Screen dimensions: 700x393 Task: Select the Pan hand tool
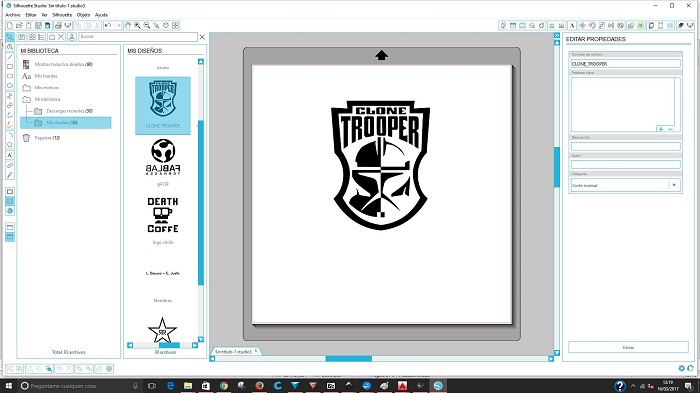(x=128, y=25)
